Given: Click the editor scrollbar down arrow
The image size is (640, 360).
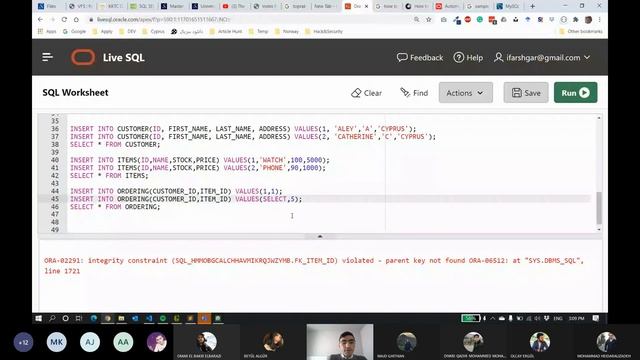Looking at the screenshot, I should coord(599,230).
